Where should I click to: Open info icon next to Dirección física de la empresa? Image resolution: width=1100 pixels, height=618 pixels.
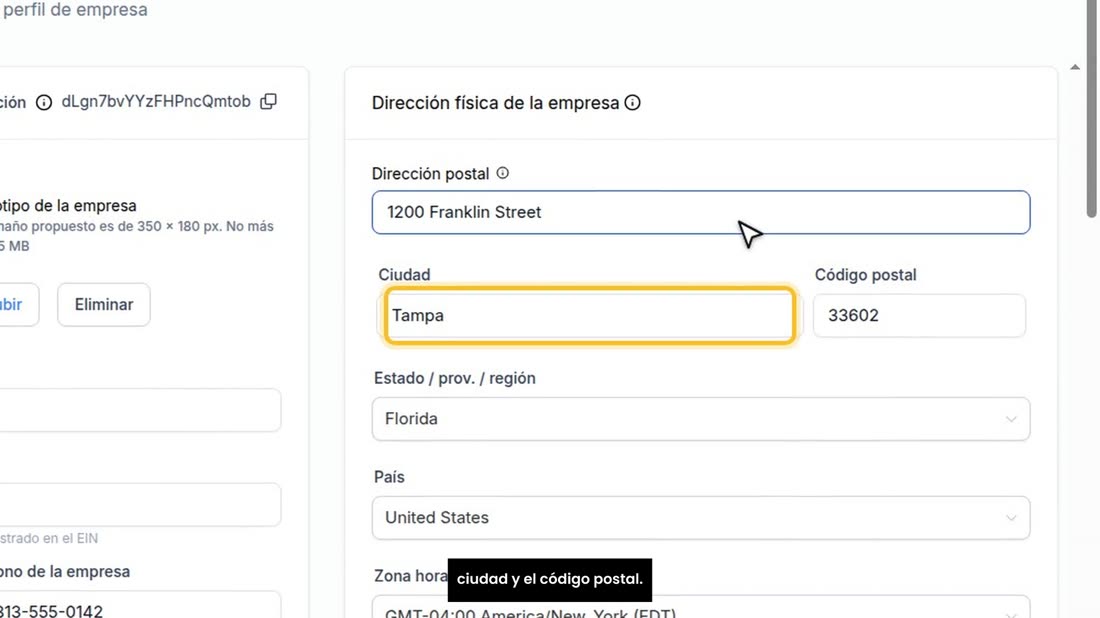coord(632,103)
